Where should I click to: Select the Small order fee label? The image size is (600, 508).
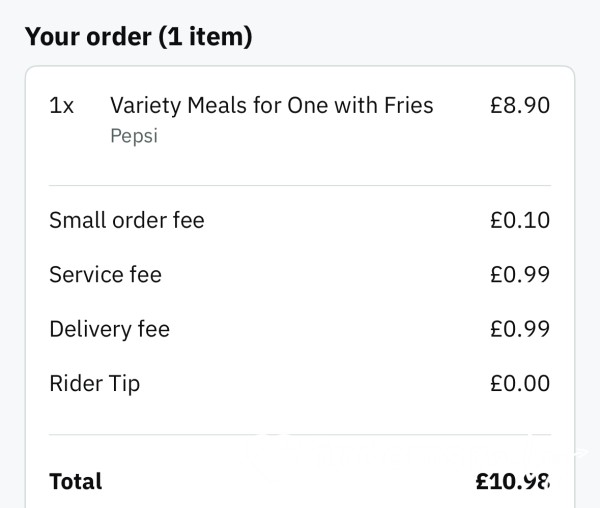pyautogui.click(x=127, y=220)
